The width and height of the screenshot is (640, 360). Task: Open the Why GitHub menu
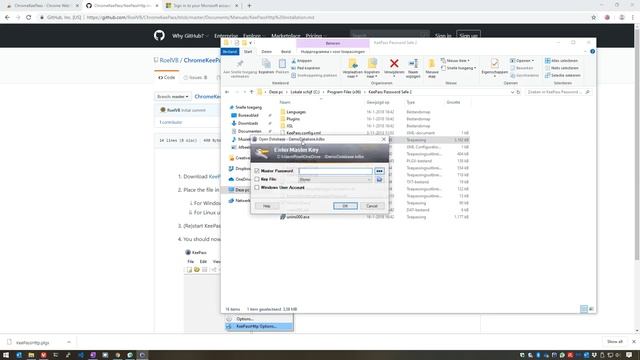pos(190,36)
